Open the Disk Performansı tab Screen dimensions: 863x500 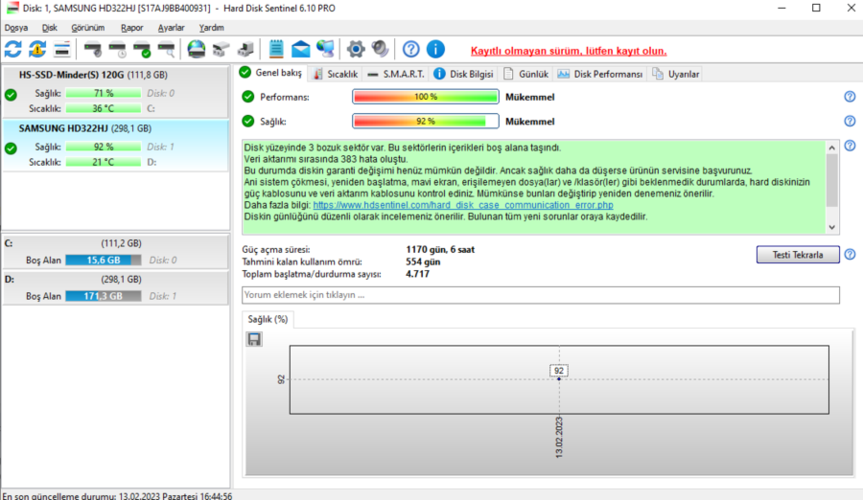coord(600,74)
